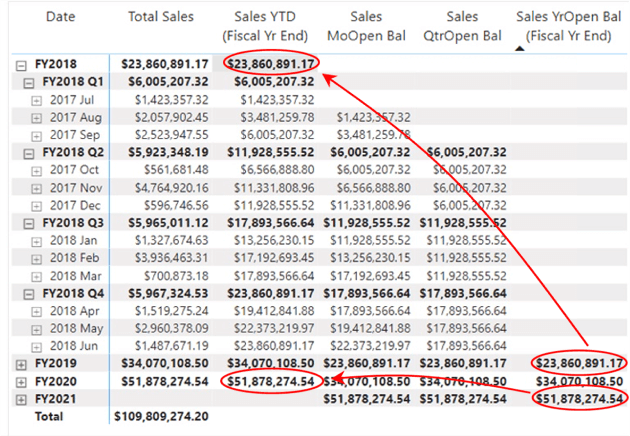
Task: Expand the 2017 Jul row
Action: tap(37, 99)
